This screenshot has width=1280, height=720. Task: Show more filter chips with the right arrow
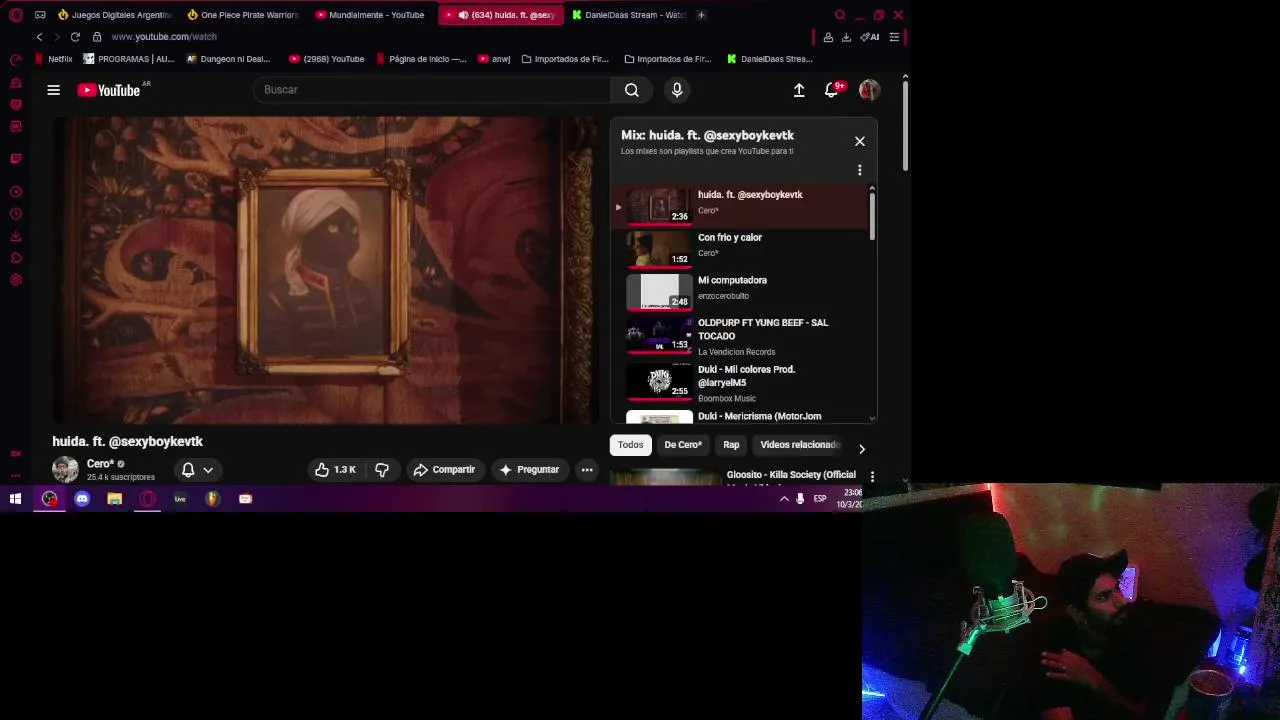coord(862,449)
